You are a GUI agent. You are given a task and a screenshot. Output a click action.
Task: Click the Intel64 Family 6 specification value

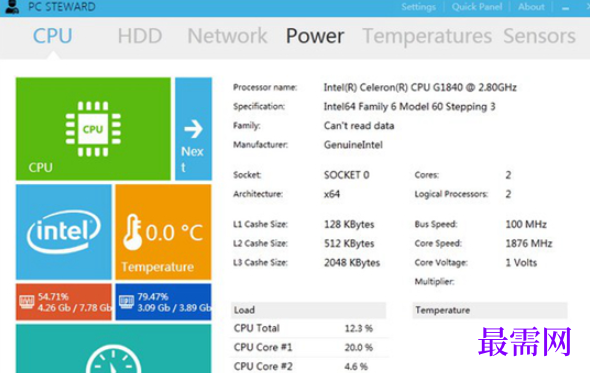point(409,107)
